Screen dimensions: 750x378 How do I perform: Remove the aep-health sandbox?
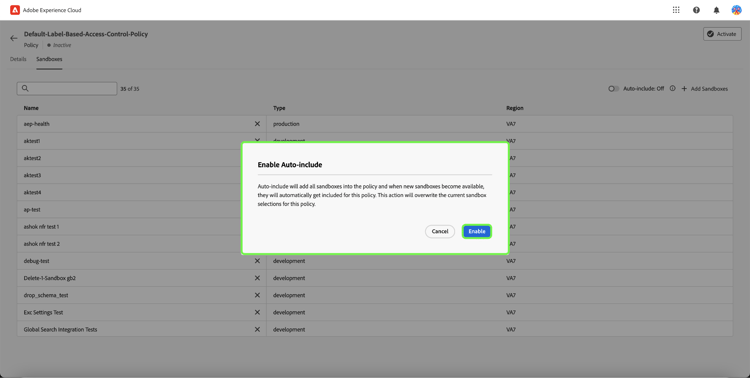(257, 124)
